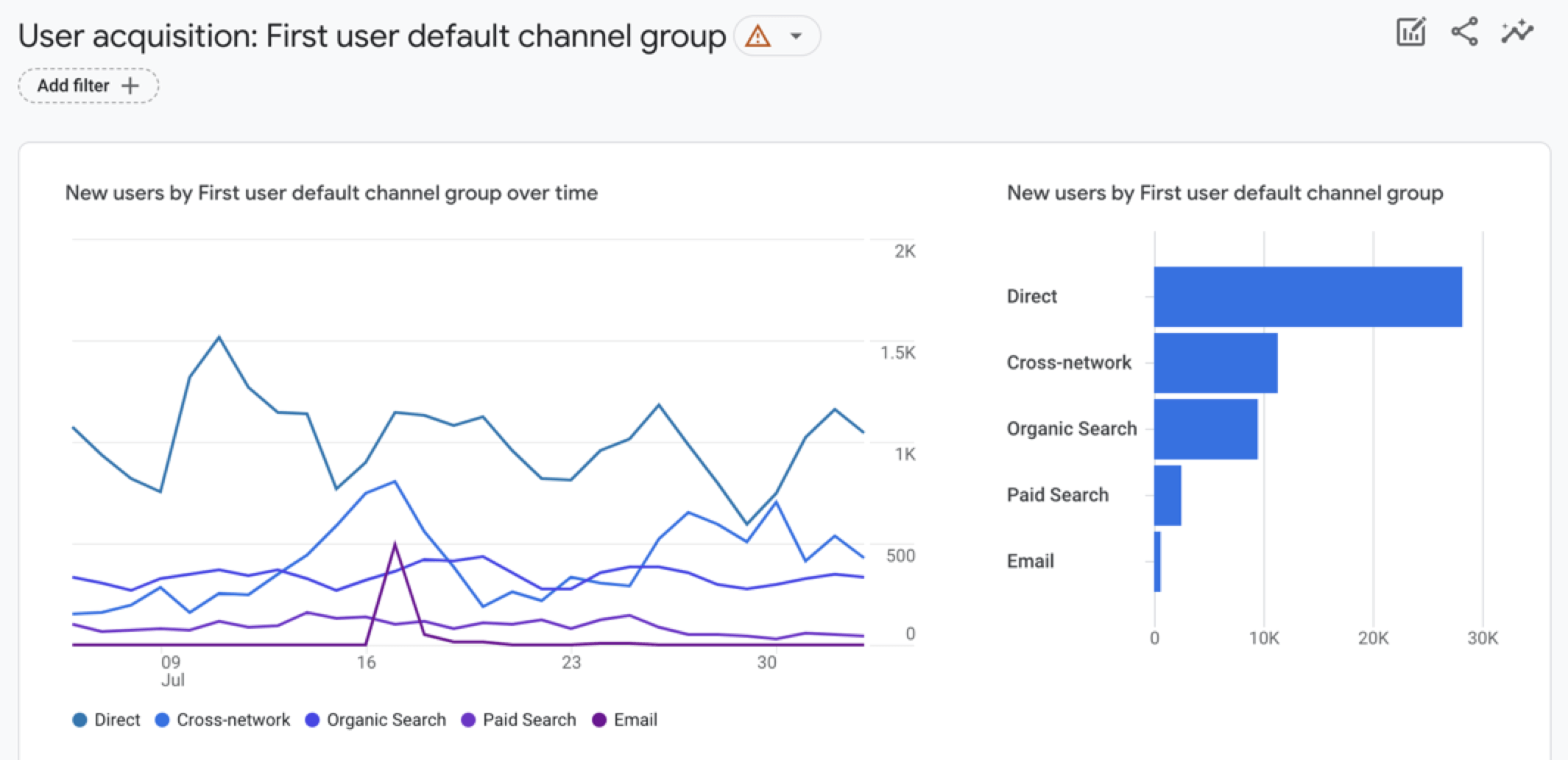Open the Insights sparkline icon
Screen dimensions: 1568x760
(x=1517, y=32)
